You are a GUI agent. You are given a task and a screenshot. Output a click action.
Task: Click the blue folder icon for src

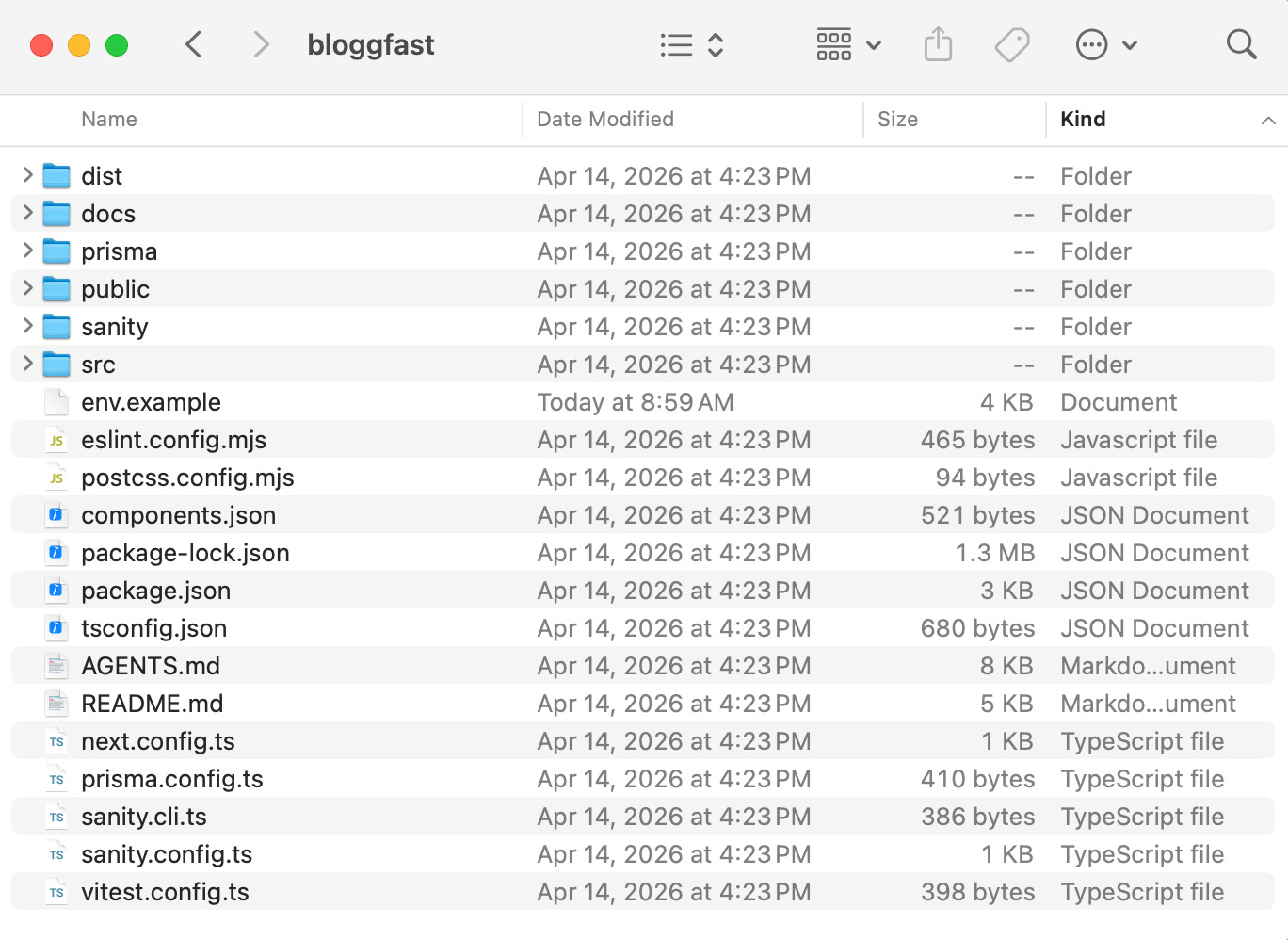(x=56, y=365)
